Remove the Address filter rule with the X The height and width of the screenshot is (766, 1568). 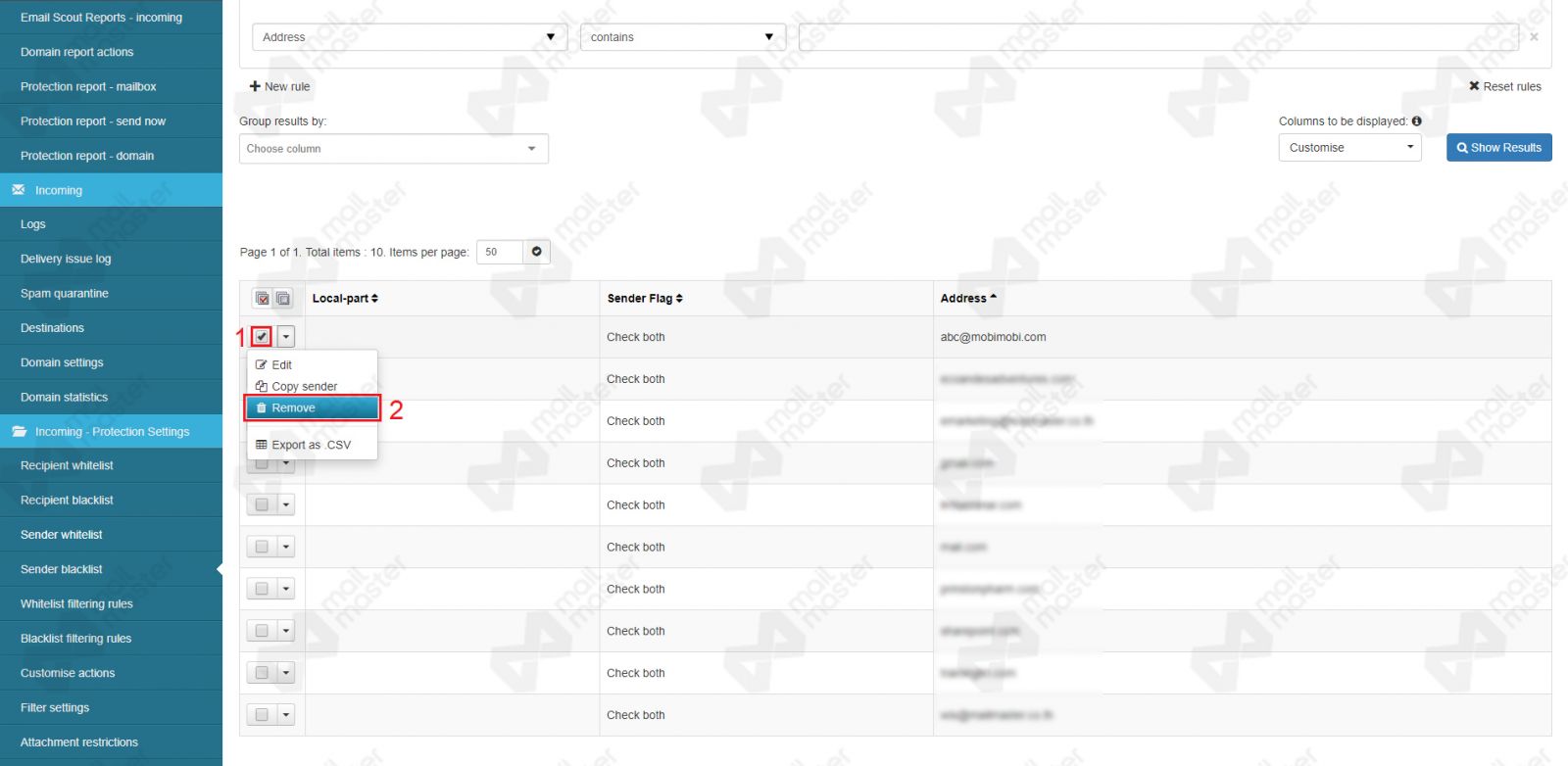pyautogui.click(x=1534, y=37)
